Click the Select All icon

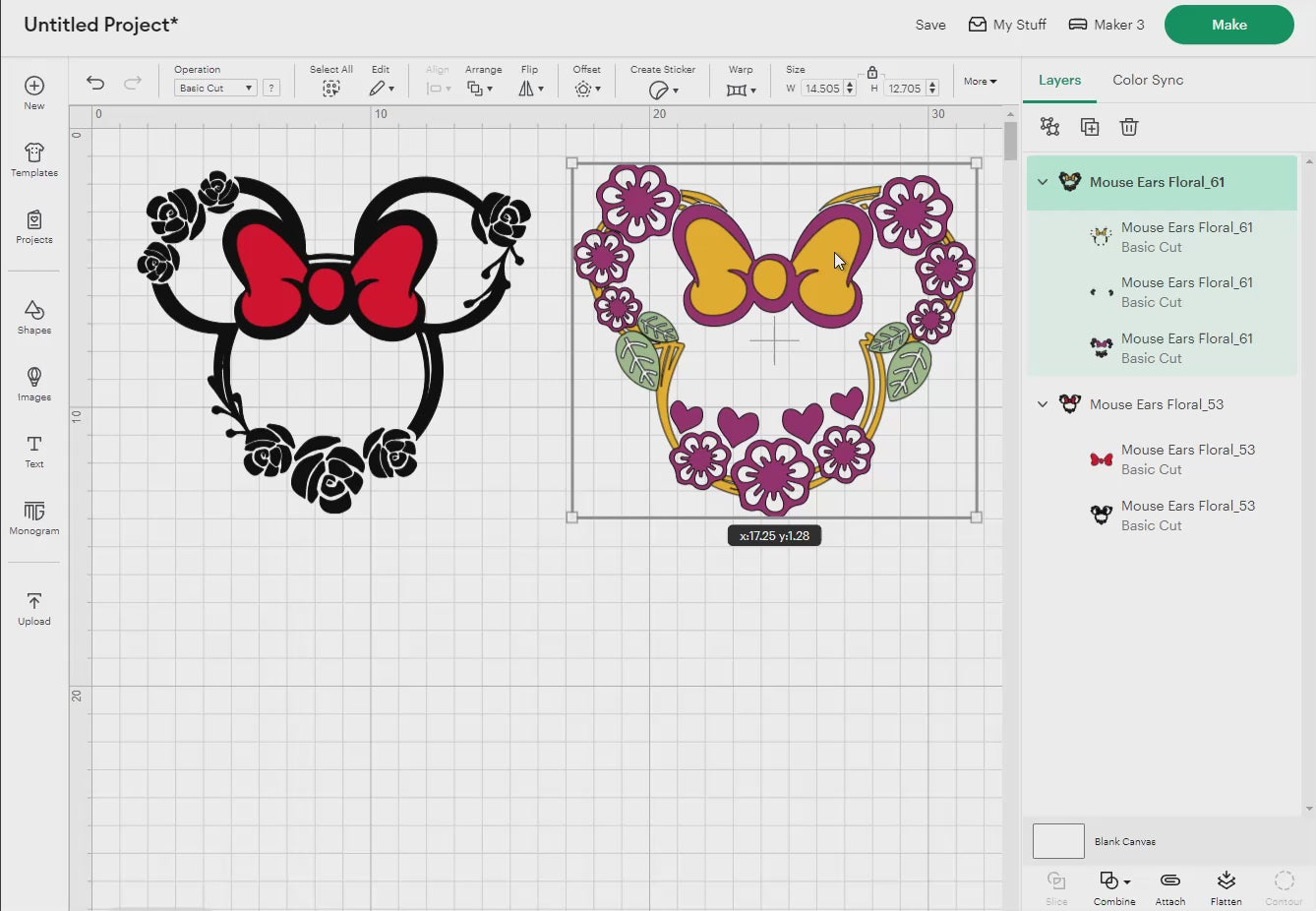coord(331,89)
